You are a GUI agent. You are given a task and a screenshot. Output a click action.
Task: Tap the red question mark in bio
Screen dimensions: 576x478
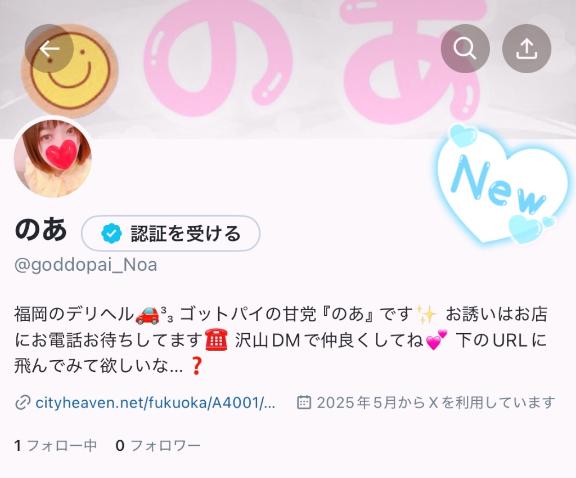point(196,366)
